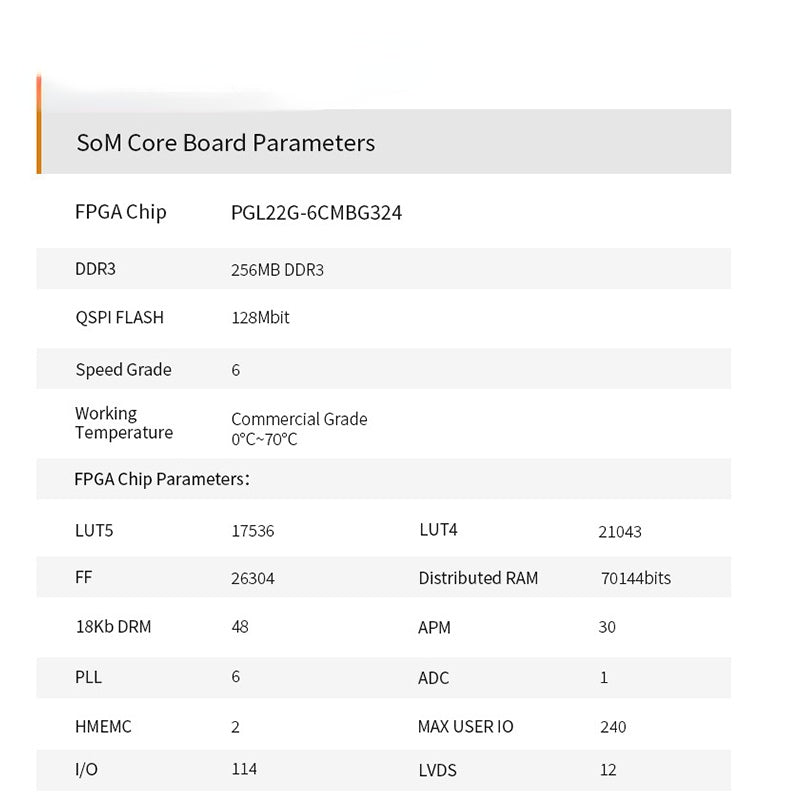Click the orange accent bar beside heading
The image size is (800, 800).
click(x=39, y=130)
